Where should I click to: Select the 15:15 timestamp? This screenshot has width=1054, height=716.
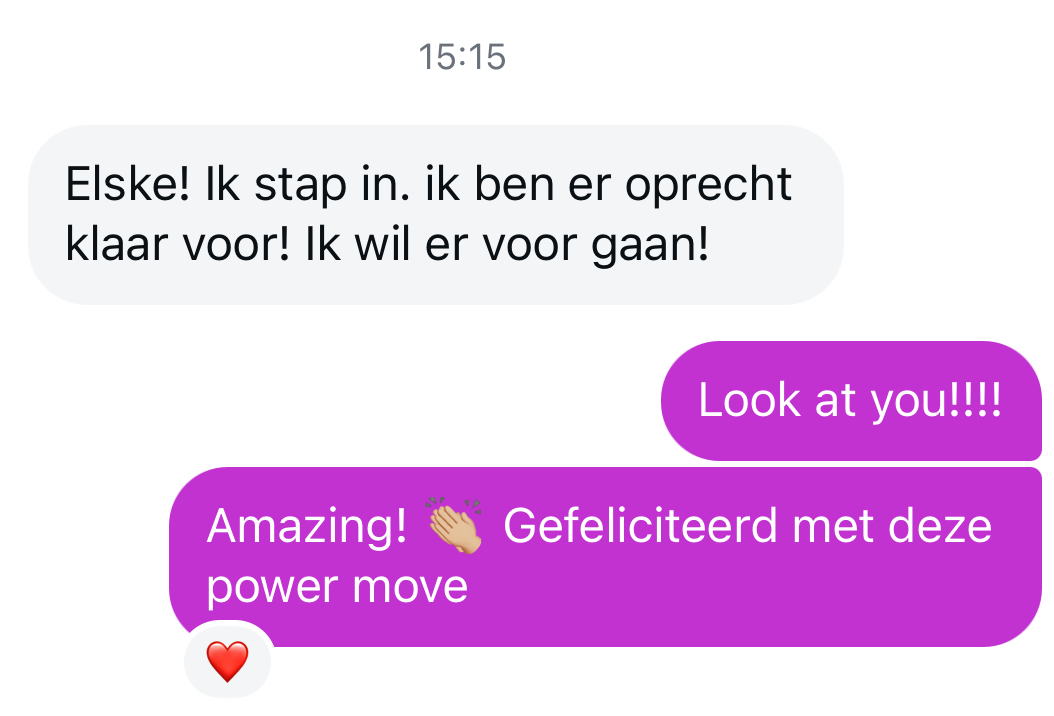click(x=462, y=56)
